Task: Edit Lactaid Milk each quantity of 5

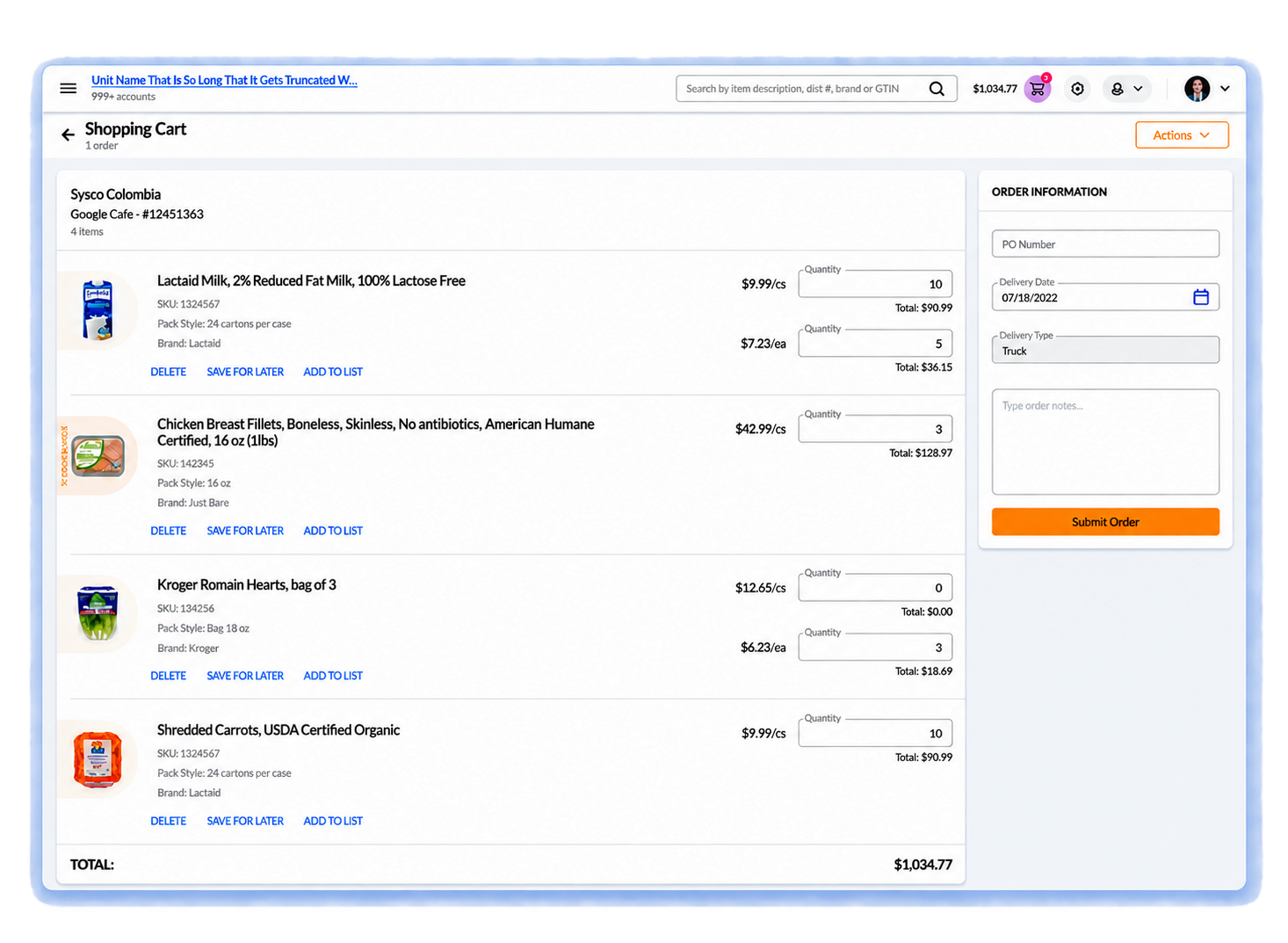Action: (x=875, y=344)
